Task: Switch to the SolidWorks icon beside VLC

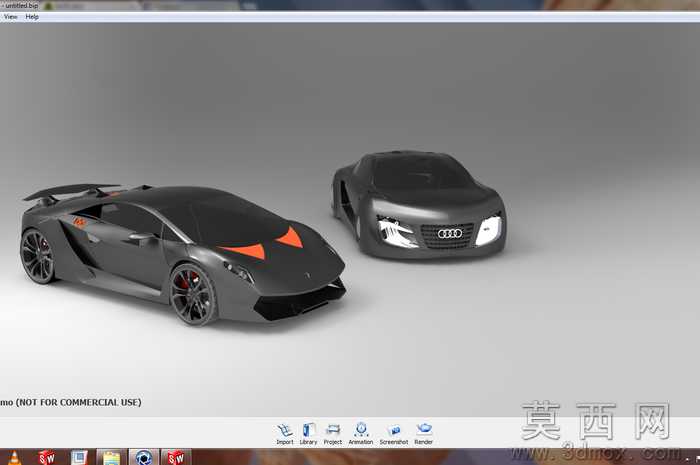Action: point(46,457)
